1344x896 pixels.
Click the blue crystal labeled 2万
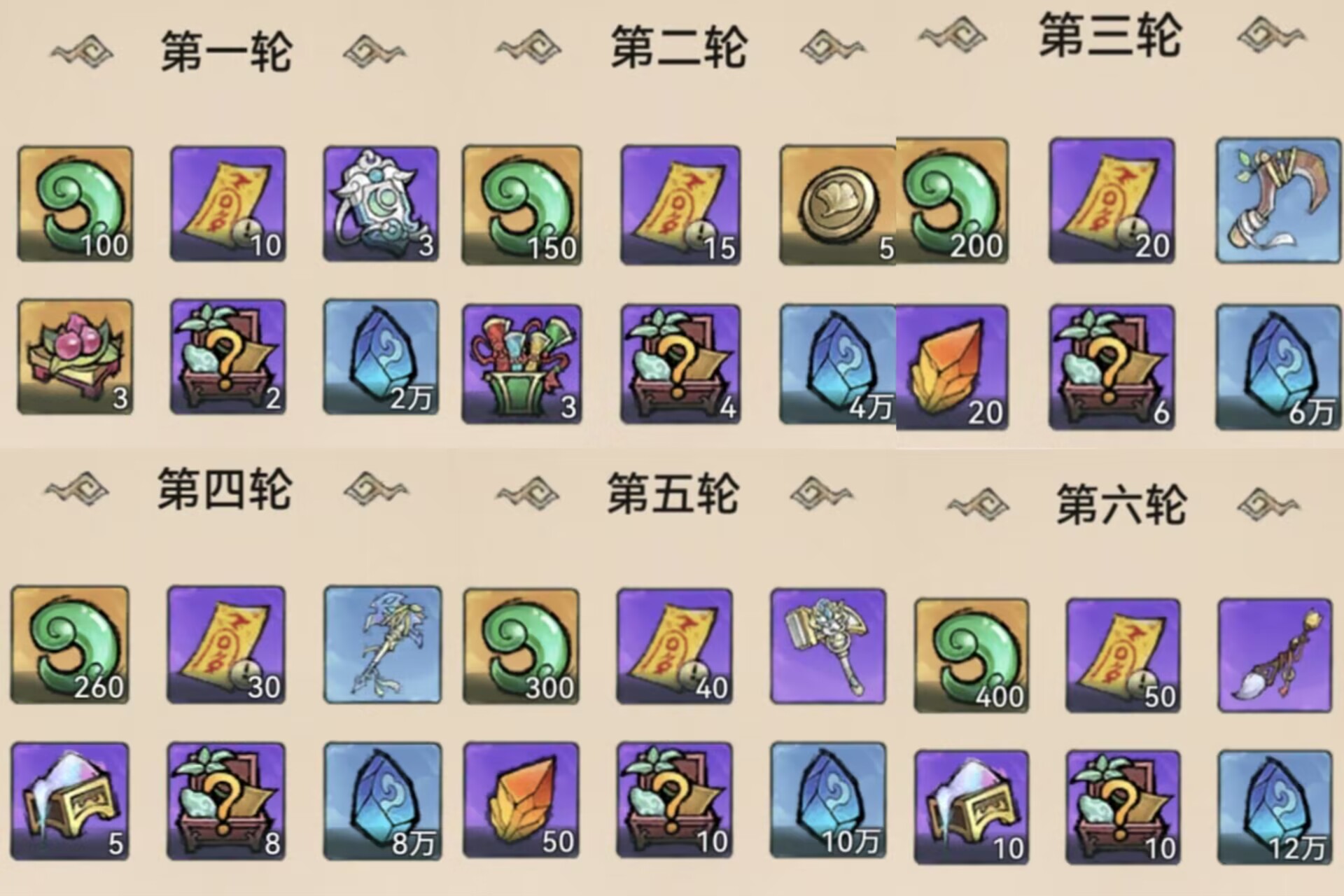point(381,357)
